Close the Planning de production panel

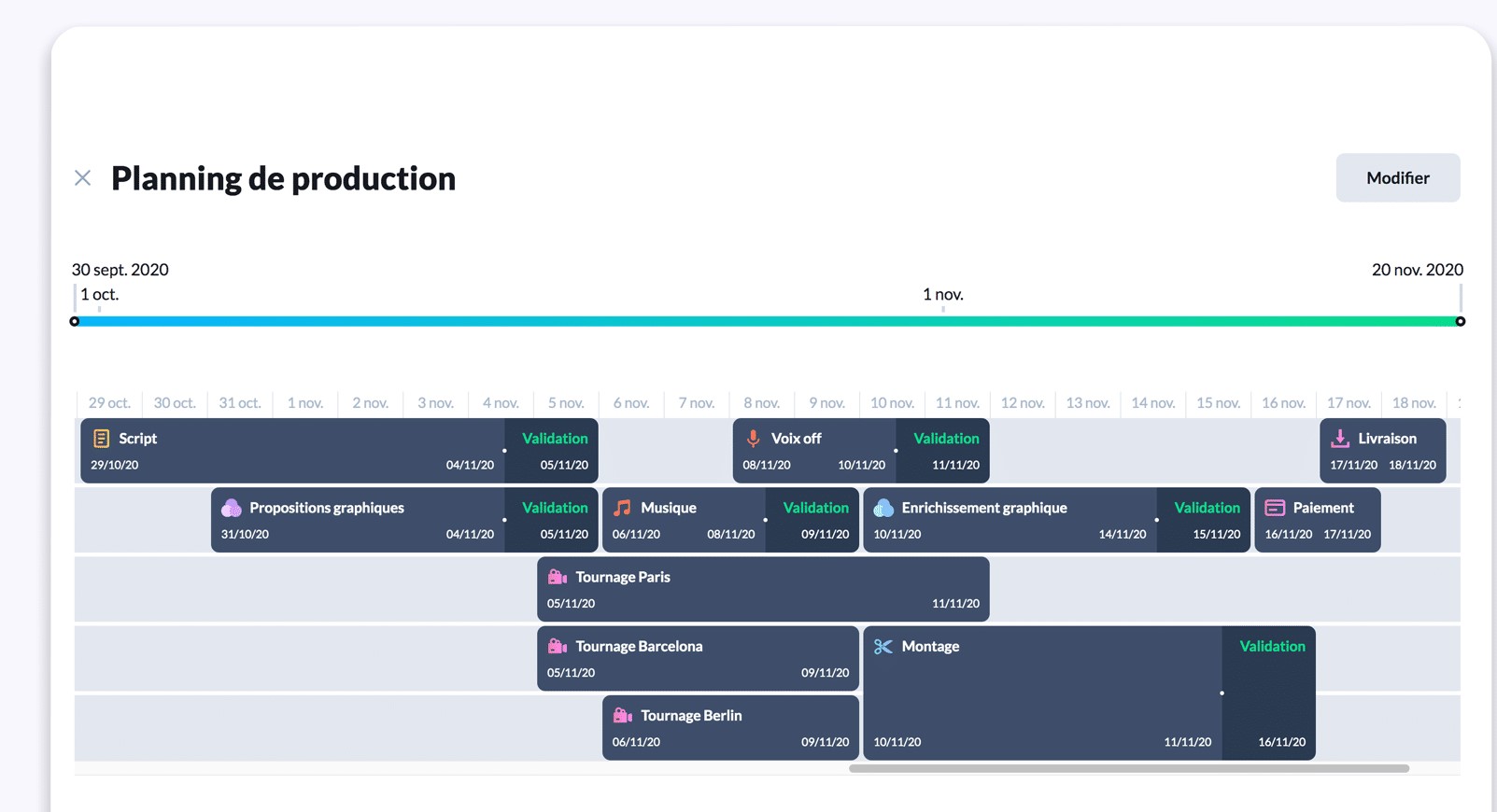[x=83, y=178]
